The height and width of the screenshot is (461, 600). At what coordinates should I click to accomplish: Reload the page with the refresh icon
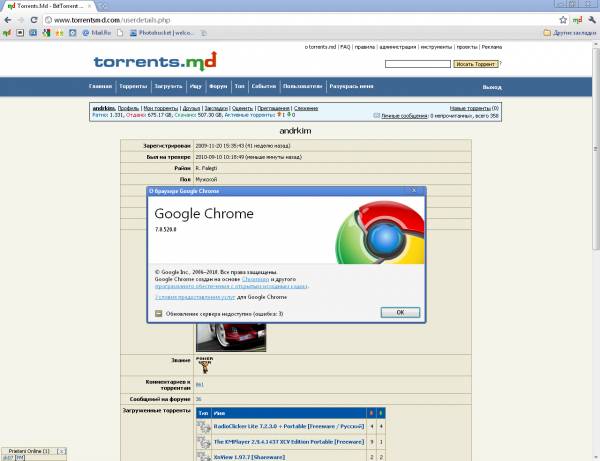[x=34, y=20]
